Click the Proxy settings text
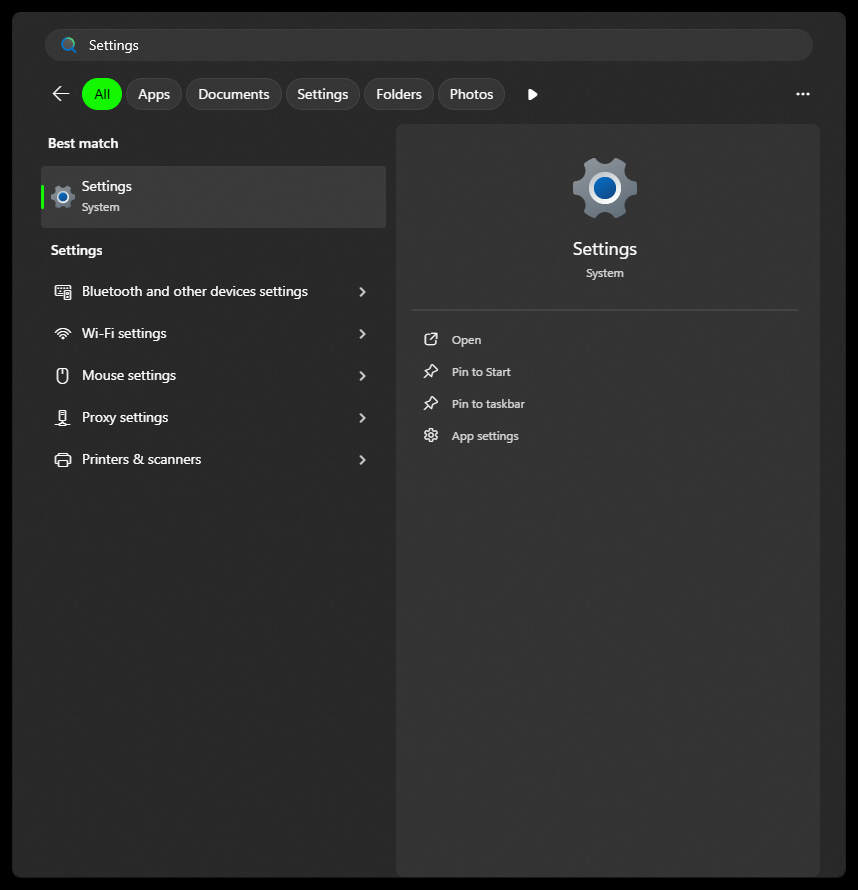This screenshot has width=858, height=890. (x=125, y=417)
